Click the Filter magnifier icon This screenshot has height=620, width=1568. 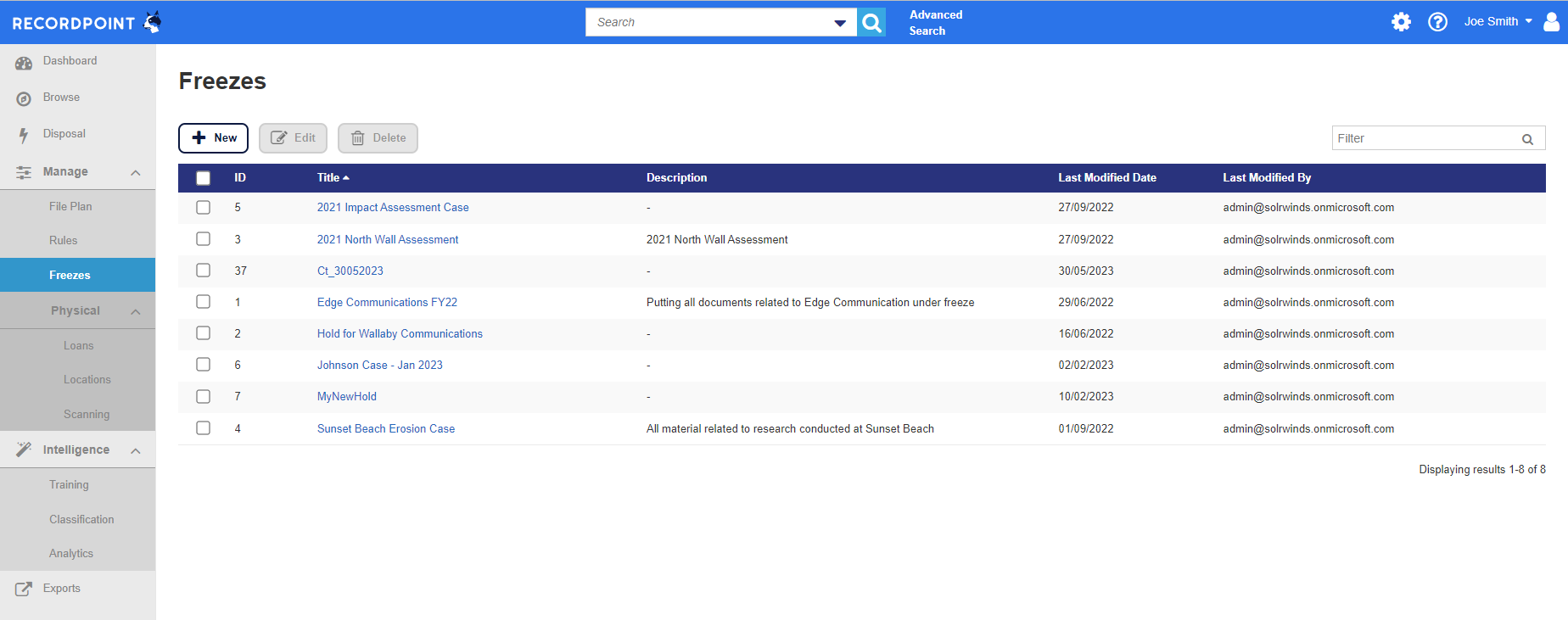tap(1527, 139)
